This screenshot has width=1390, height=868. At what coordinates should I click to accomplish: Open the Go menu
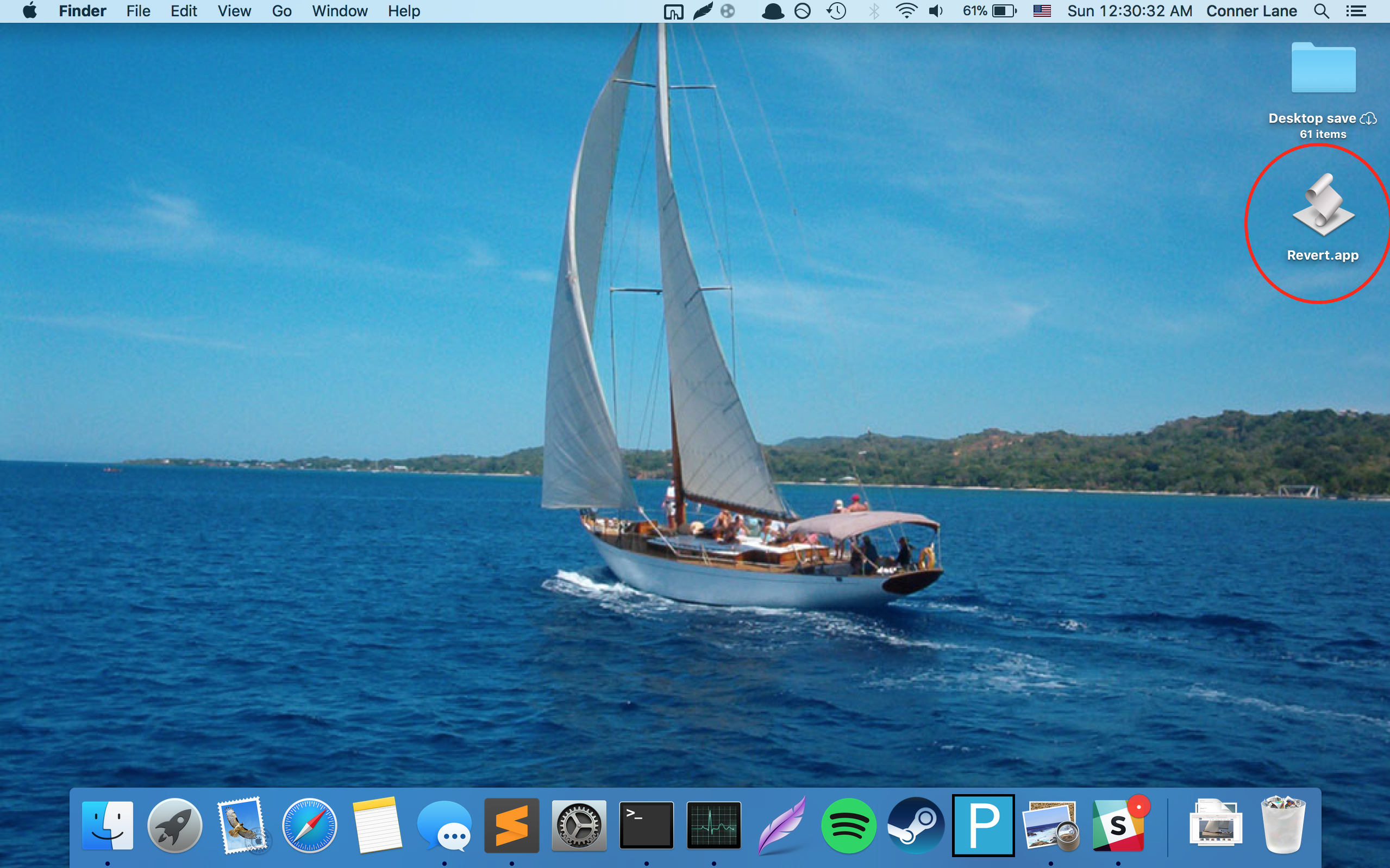tap(281, 11)
